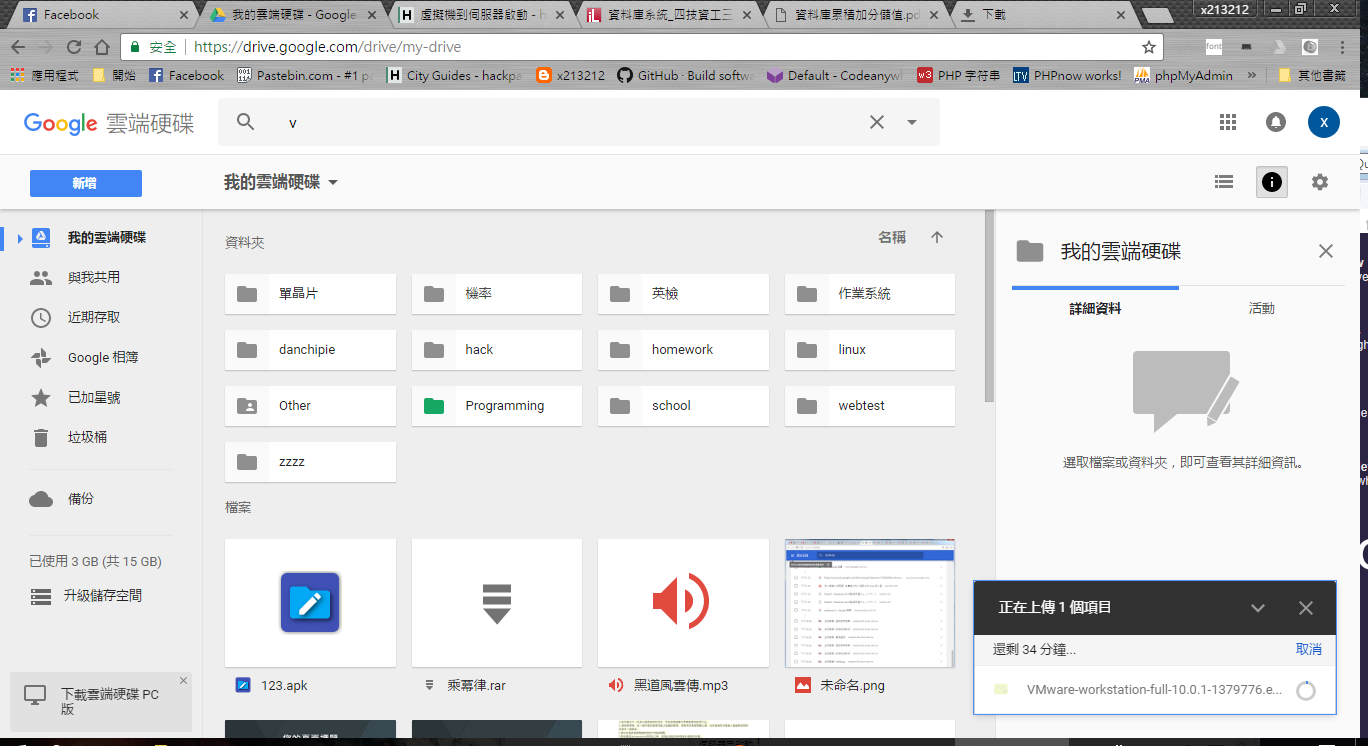Open the settings gear icon
Viewport: 1368px width, 746px height.
click(x=1320, y=182)
